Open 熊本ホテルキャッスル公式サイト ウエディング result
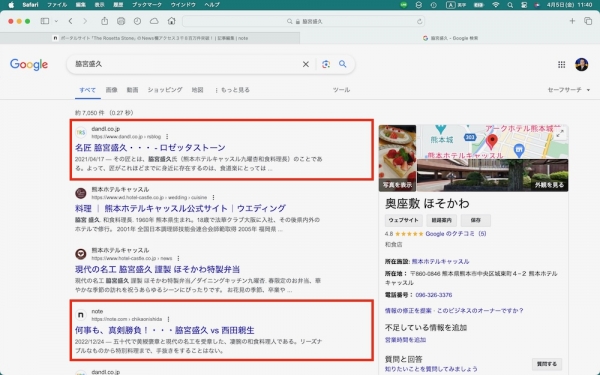Image resolution: width=600 pixels, height=375 pixels. tap(180, 209)
